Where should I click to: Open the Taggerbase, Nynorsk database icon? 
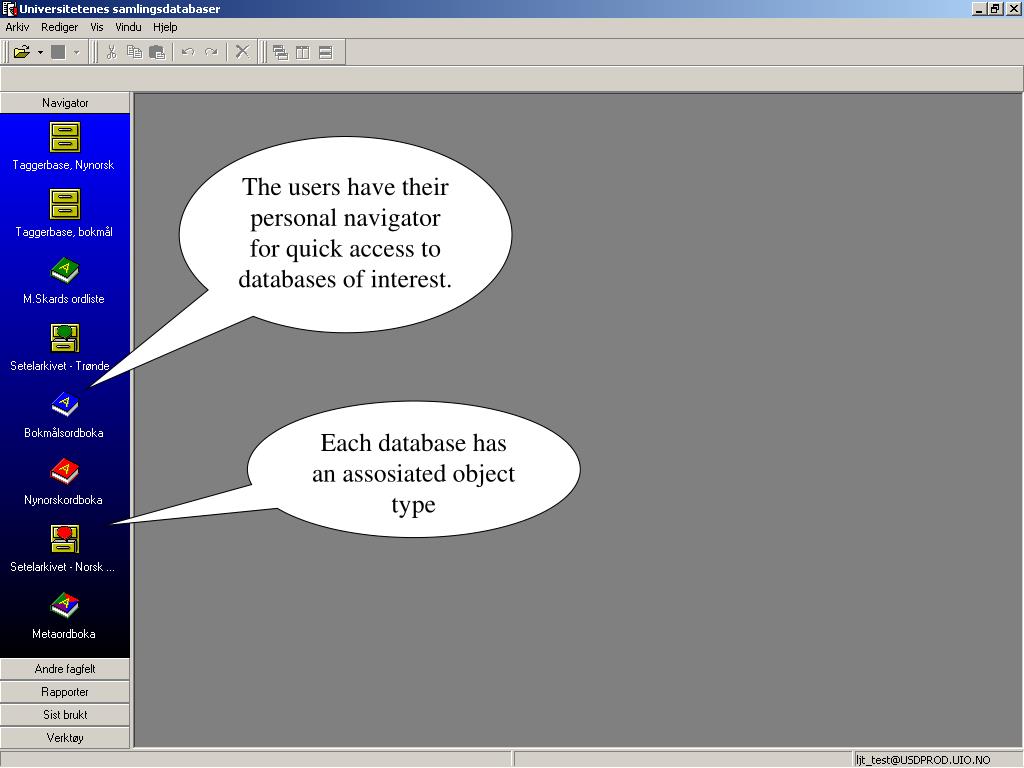(65, 137)
